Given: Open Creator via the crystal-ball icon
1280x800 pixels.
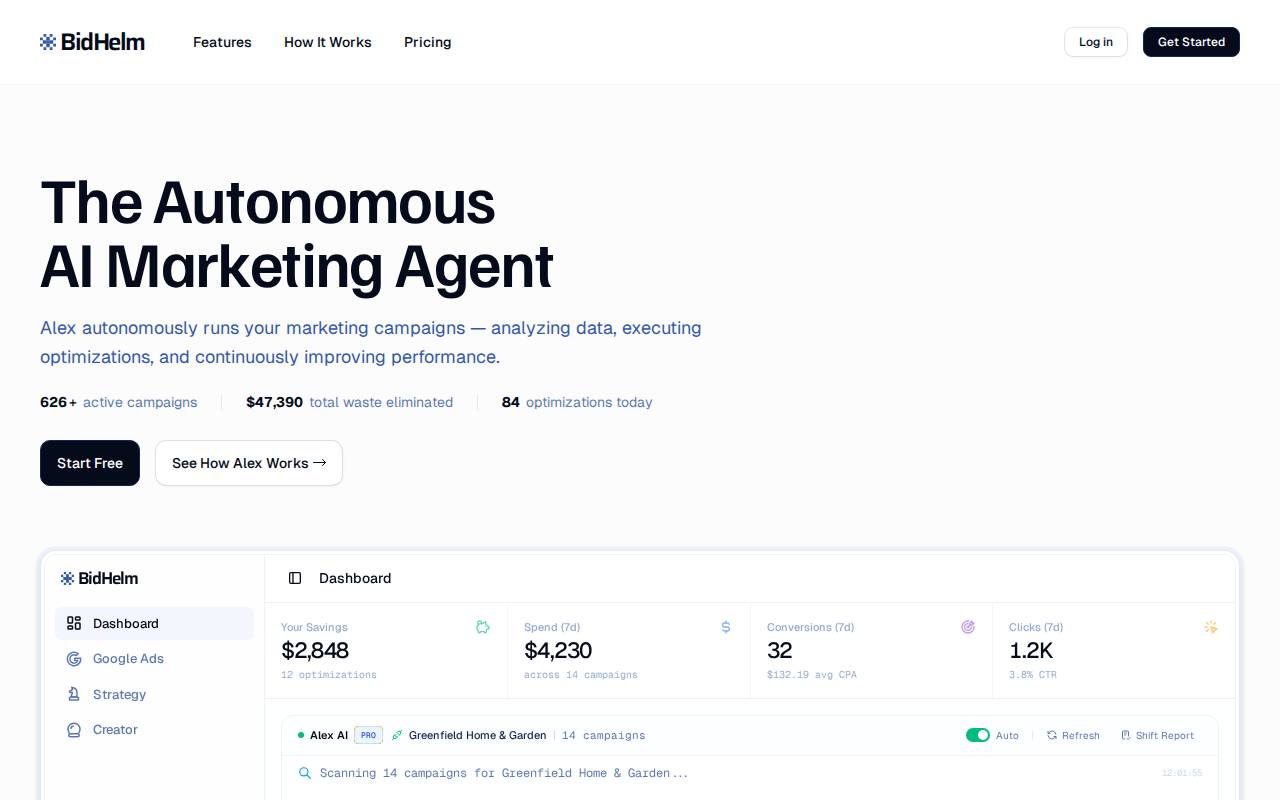Looking at the screenshot, I should point(74,730).
